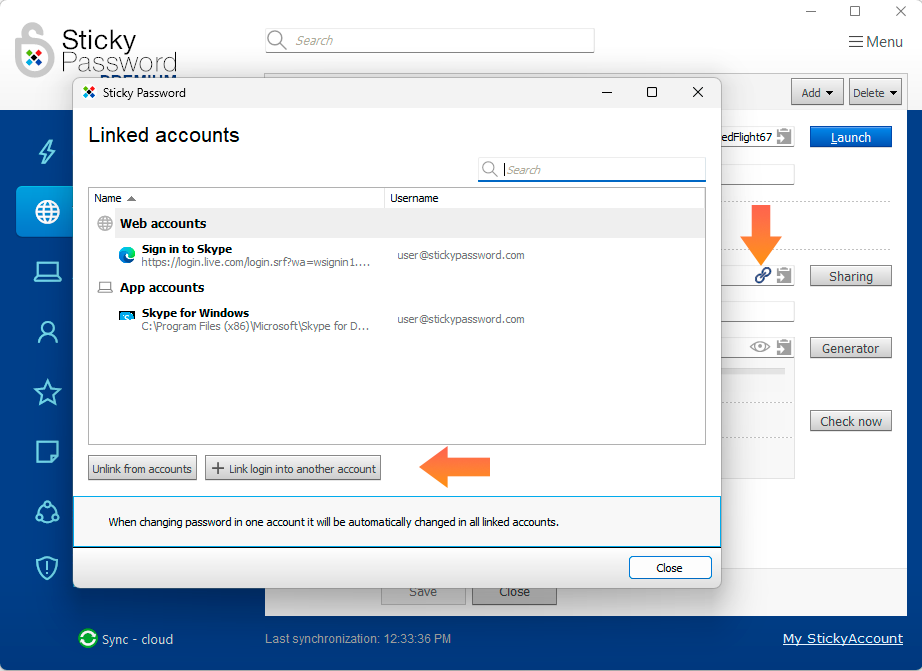The height and width of the screenshot is (671, 922).
Task: Click the Check now button
Action: point(850,421)
